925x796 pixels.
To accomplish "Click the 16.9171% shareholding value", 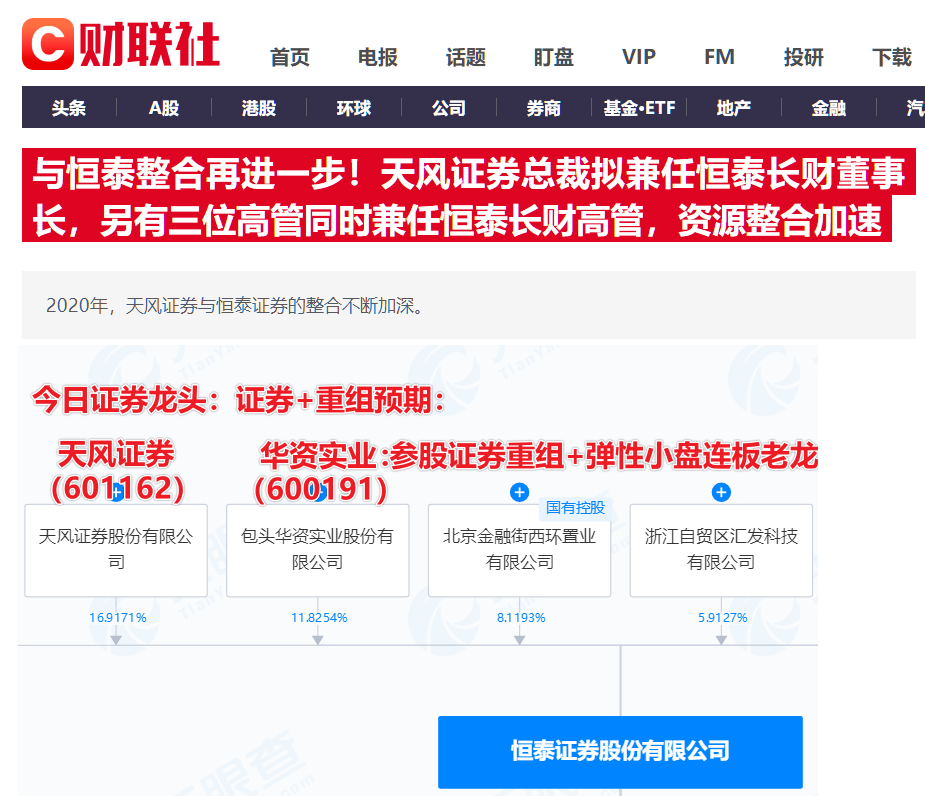I will point(117,617).
